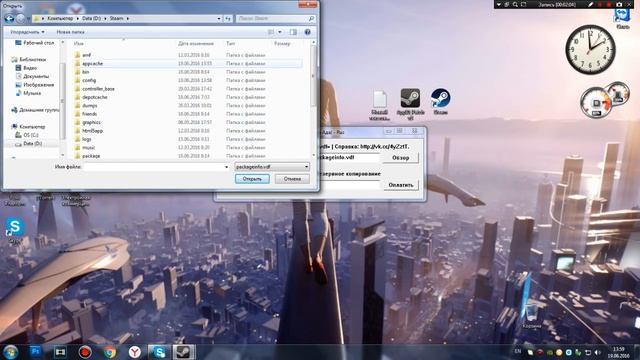Change the view with the view icon

pos(271,32)
